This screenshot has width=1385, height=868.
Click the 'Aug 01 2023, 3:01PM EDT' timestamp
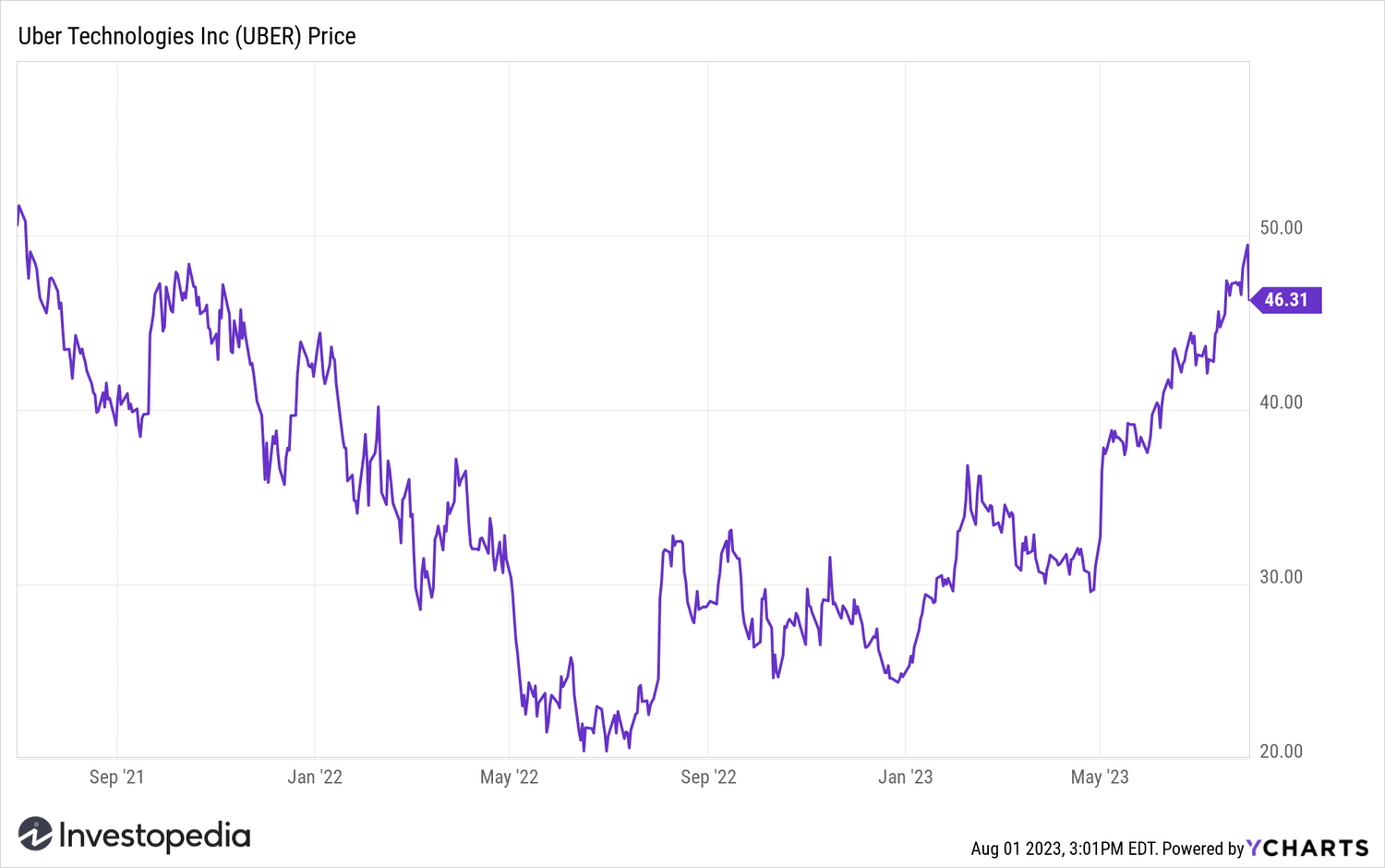pos(1064,848)
